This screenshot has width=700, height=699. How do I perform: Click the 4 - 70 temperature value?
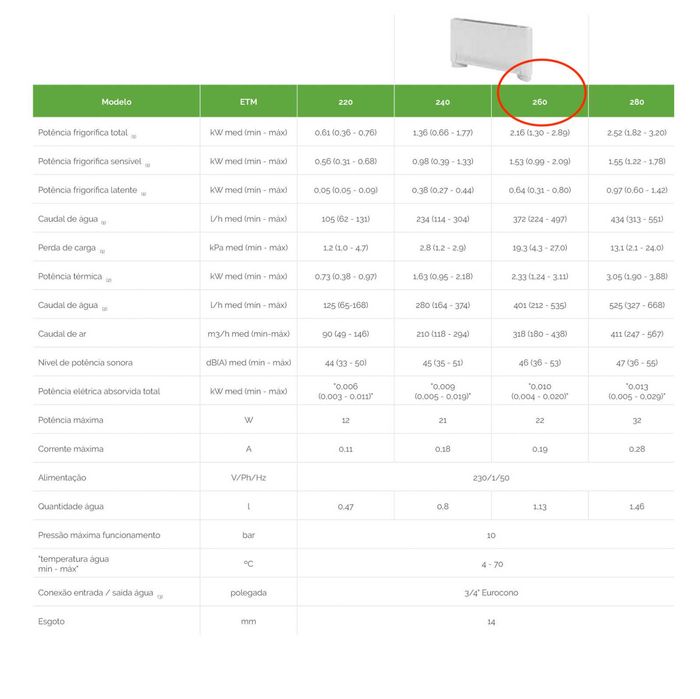pyautogui.click(x=492, y=564)
